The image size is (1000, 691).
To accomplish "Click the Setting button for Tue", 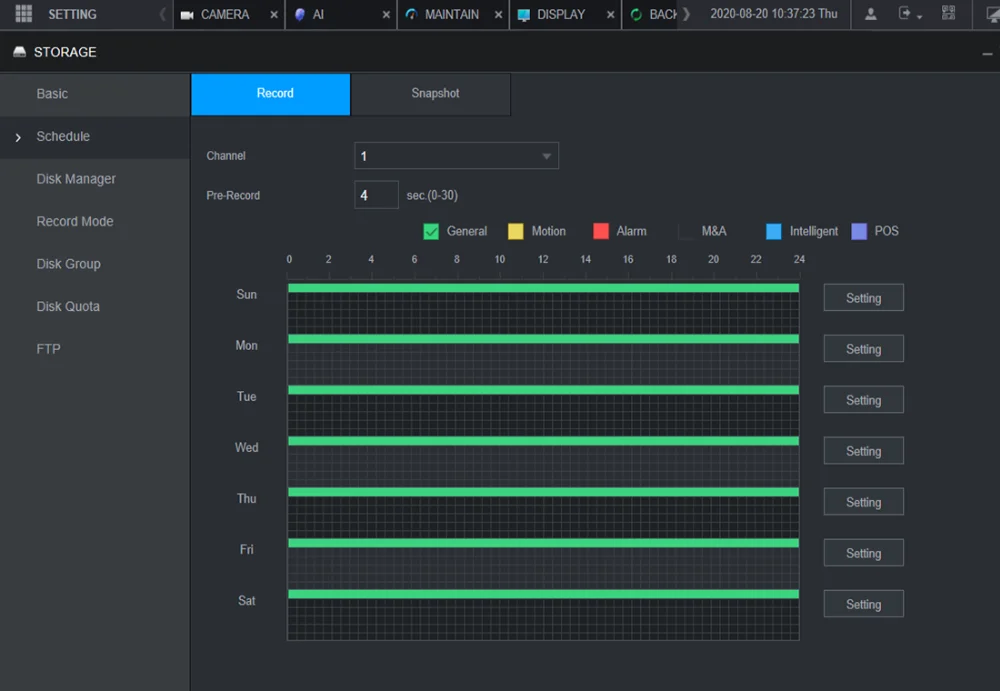I will [864, 400].
